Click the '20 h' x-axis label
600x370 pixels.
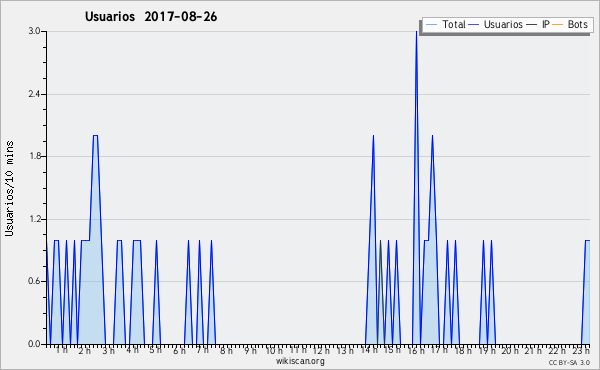point(510,350)
